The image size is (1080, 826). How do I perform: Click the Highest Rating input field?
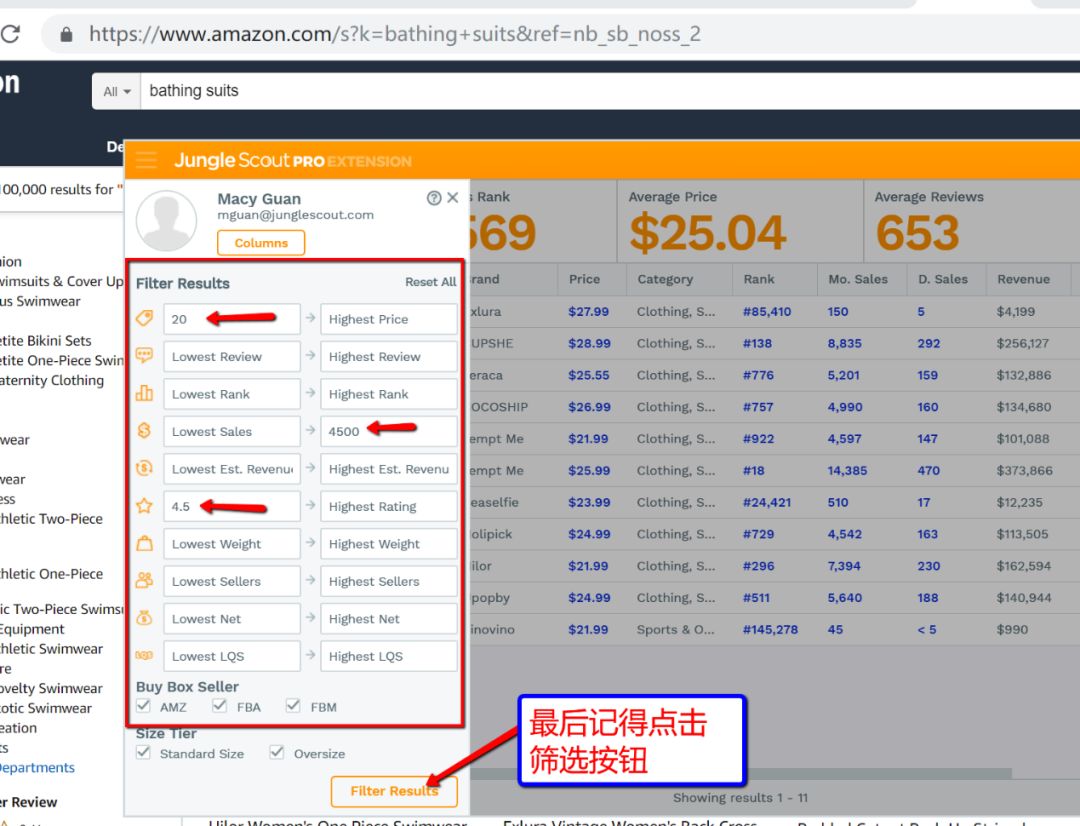pyautogui.click(x=388, y=506)
